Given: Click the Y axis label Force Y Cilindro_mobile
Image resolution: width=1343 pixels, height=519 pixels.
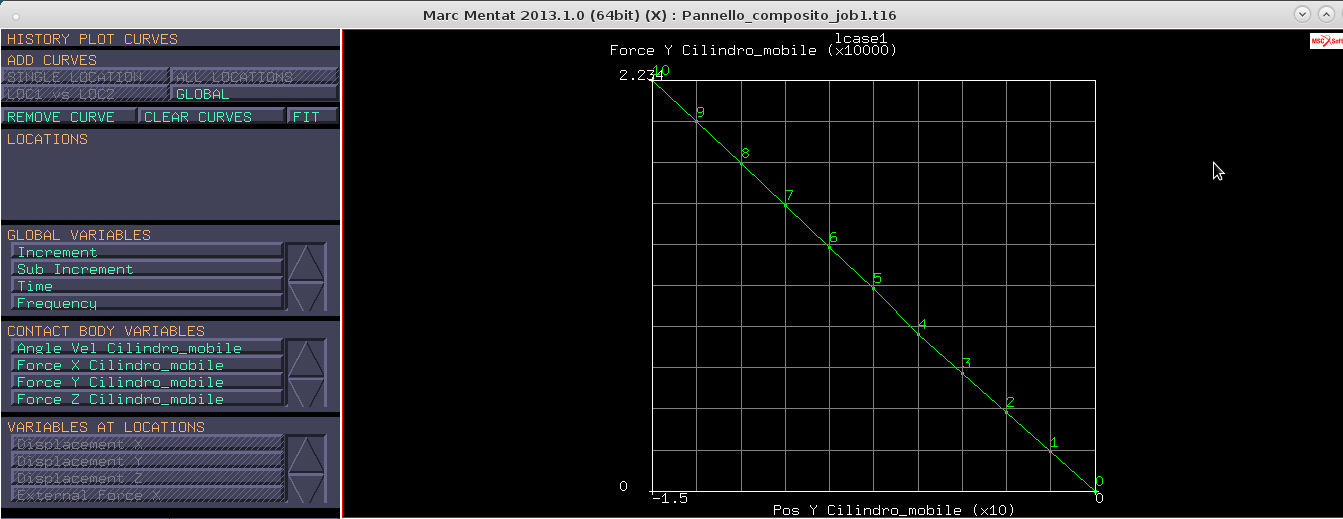Looking at the screenshot, I should [x=753, y=50].
